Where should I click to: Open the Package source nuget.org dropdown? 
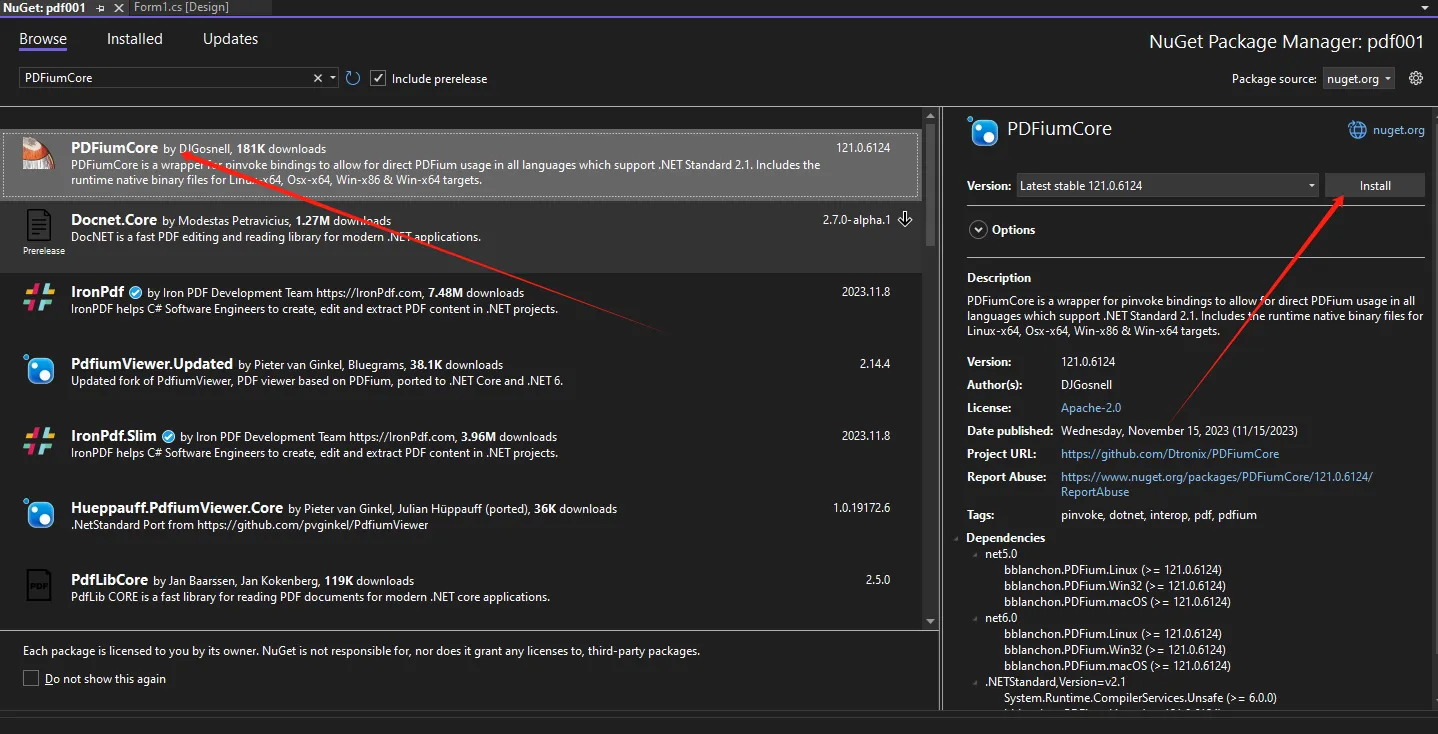pyautogui.click(x=1358, y=79)
